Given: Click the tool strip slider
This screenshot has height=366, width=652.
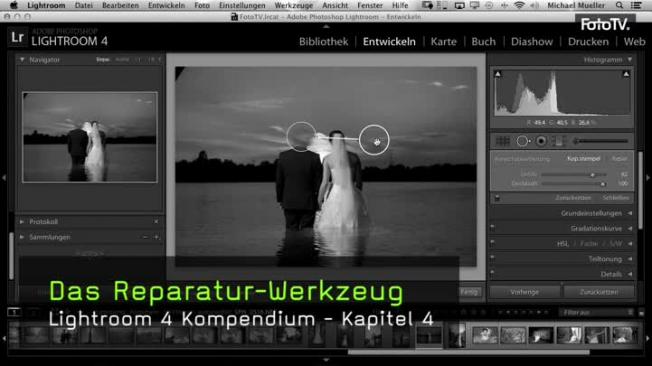Looking at the screenshot, I should 600,141.
